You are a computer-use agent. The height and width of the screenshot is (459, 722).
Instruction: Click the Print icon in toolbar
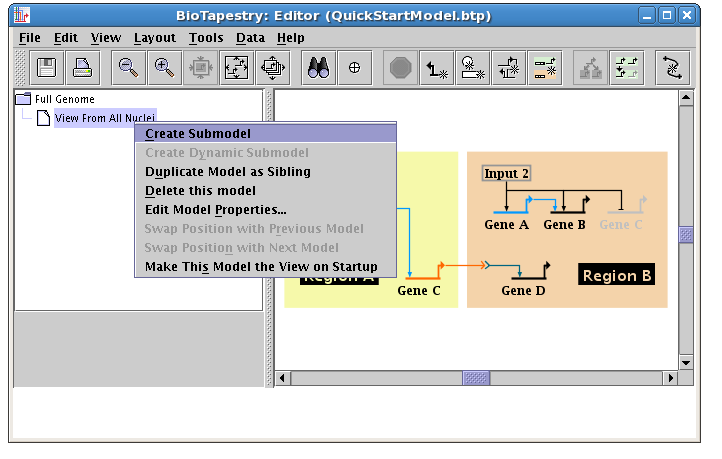82,68
